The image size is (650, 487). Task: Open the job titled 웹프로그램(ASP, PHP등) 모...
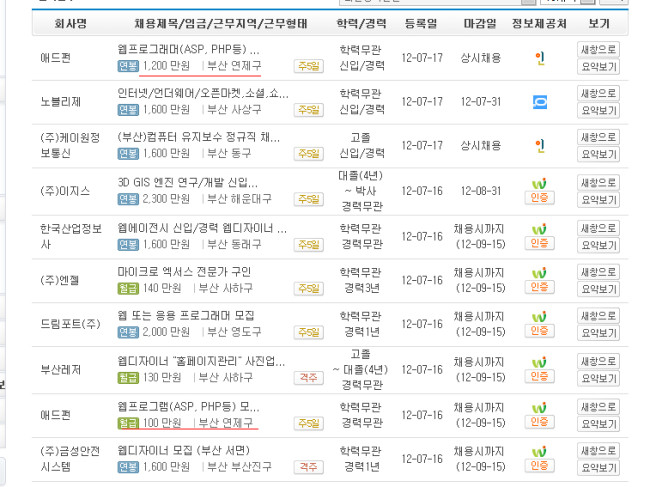click(188, 407)
